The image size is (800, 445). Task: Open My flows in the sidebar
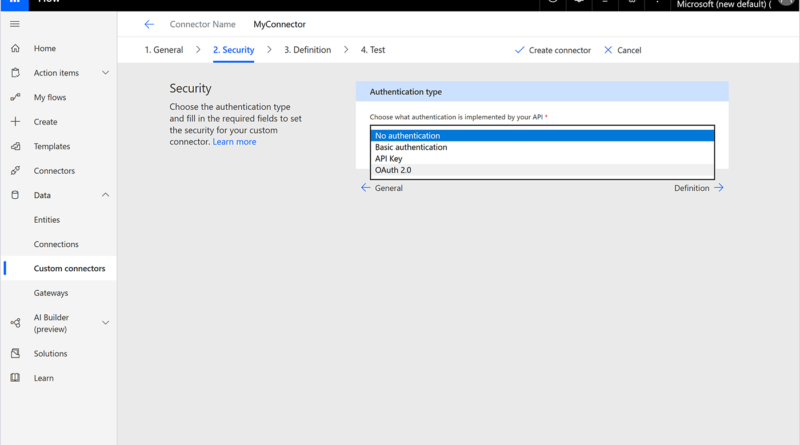pos(50,97)
